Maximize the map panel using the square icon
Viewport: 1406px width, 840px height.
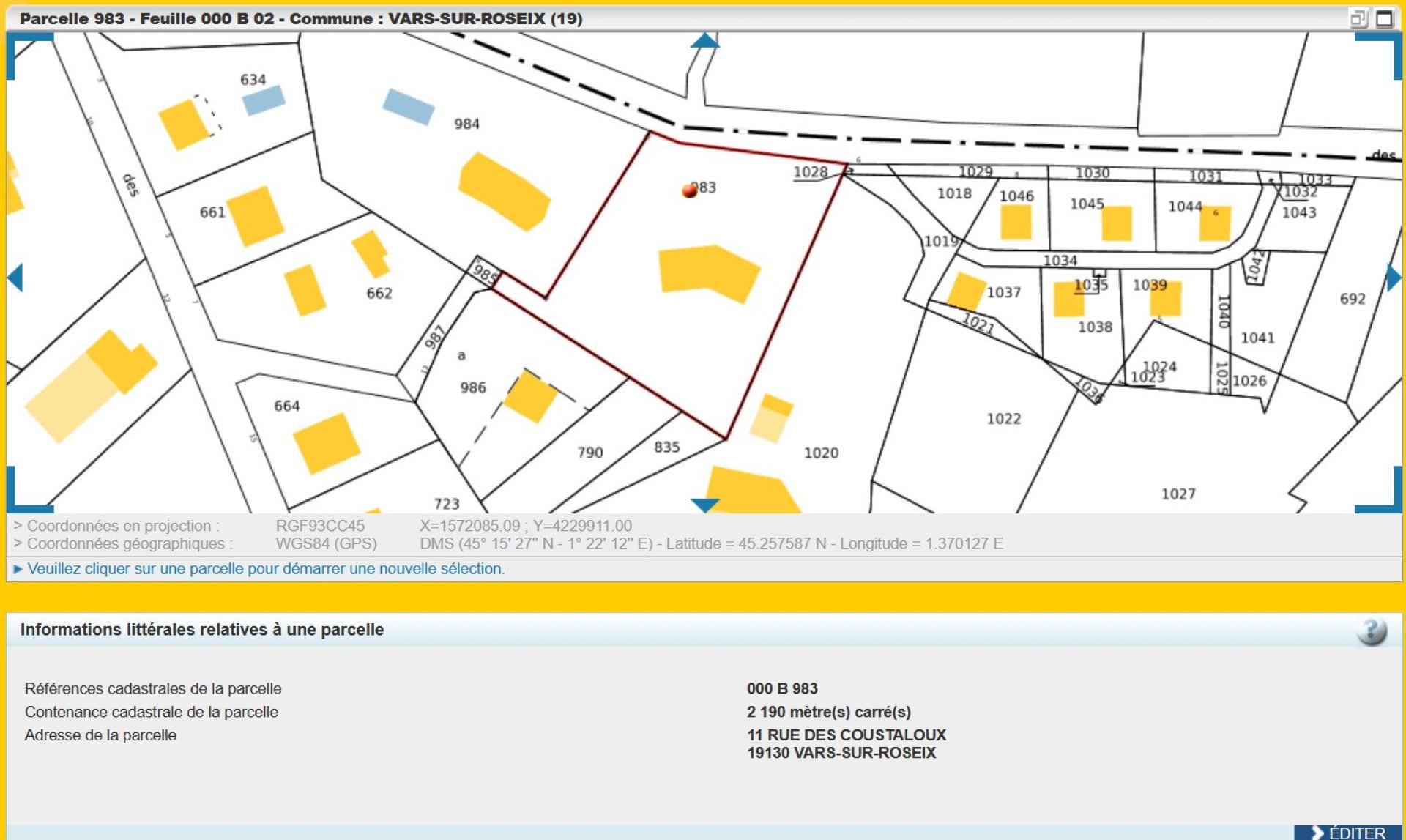pos(1384,18)
